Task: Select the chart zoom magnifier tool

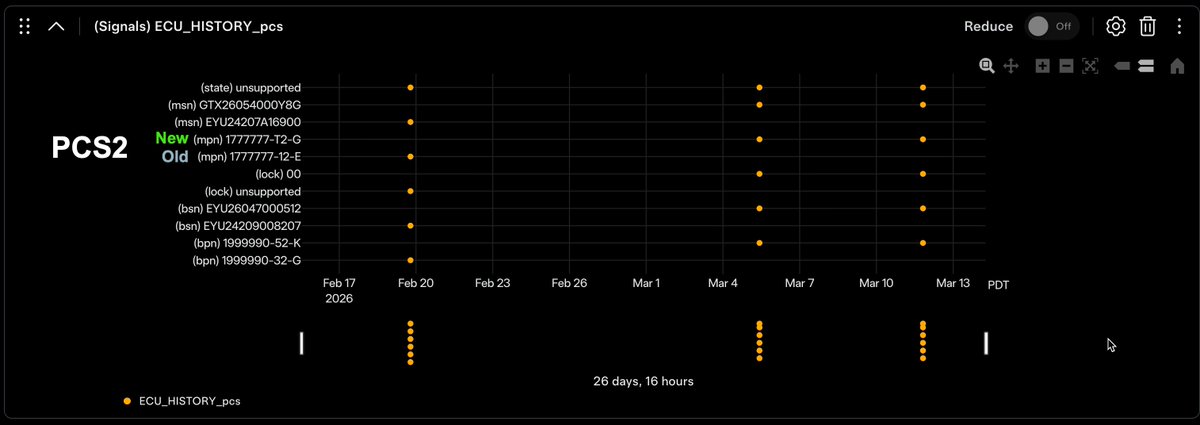Action: pyautogui.click(x=987, y=66)
